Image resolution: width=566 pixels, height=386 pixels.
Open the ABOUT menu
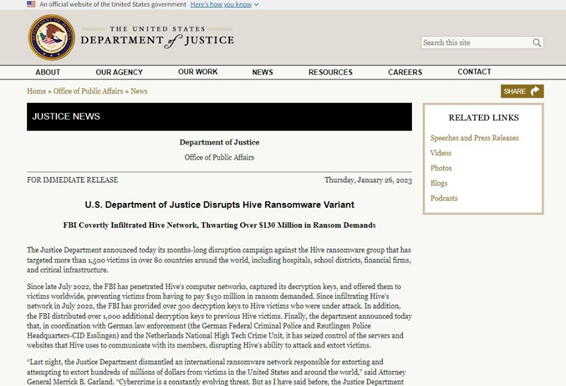(x=48, y=72)
